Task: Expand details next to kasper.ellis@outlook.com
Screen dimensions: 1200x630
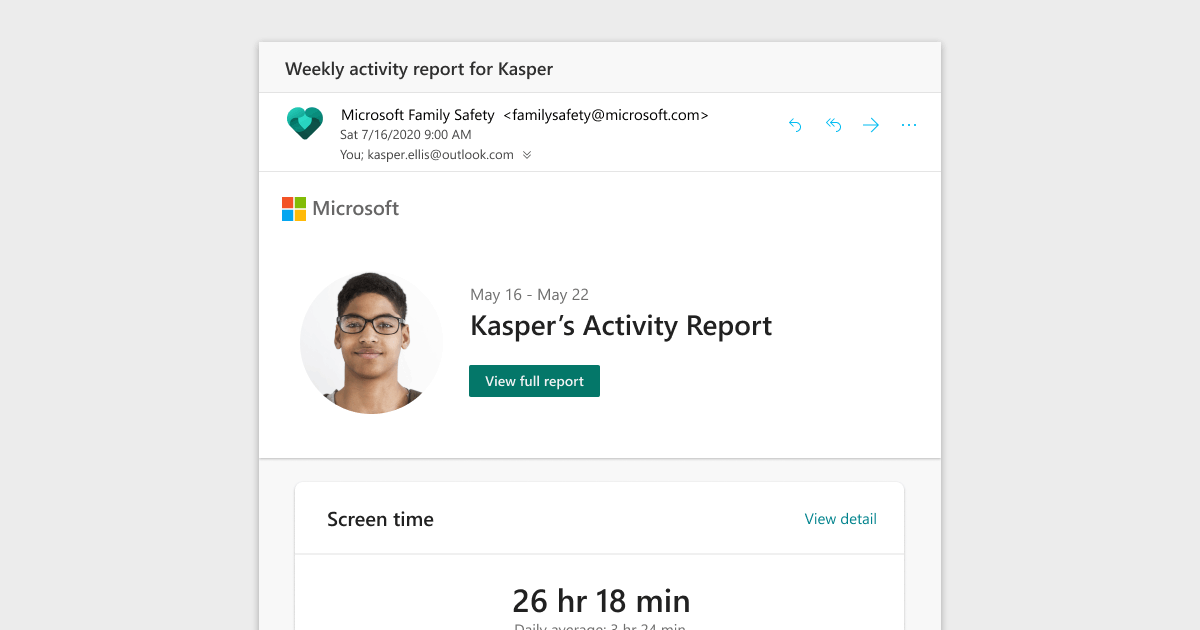Action: click(528, 155)
